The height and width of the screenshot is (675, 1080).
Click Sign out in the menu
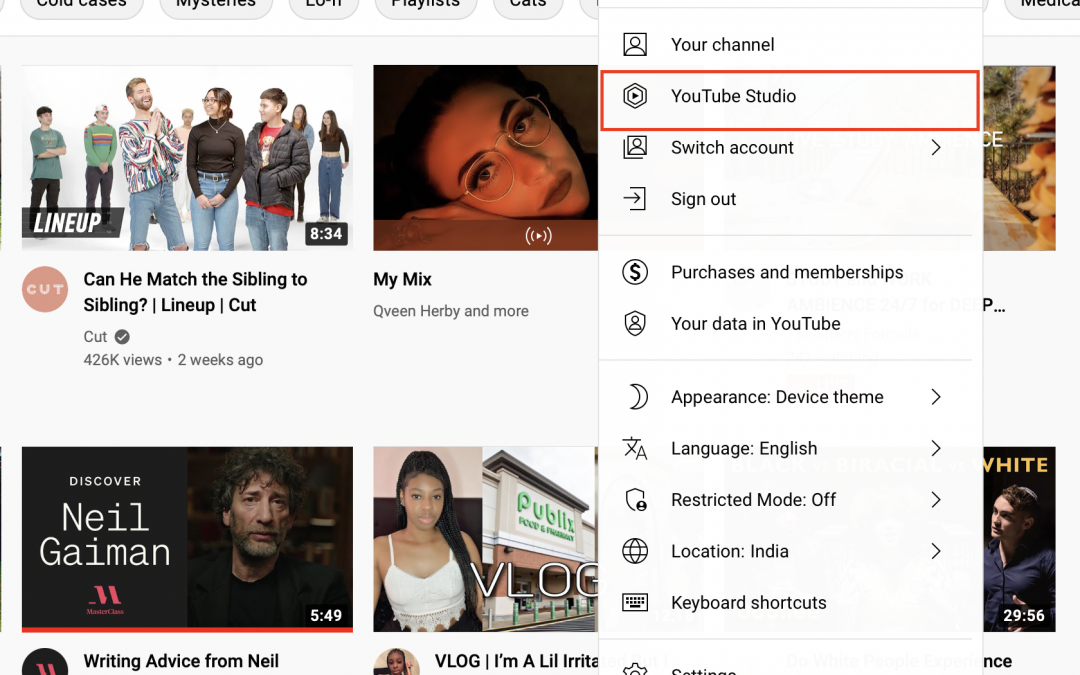[703, 199]
